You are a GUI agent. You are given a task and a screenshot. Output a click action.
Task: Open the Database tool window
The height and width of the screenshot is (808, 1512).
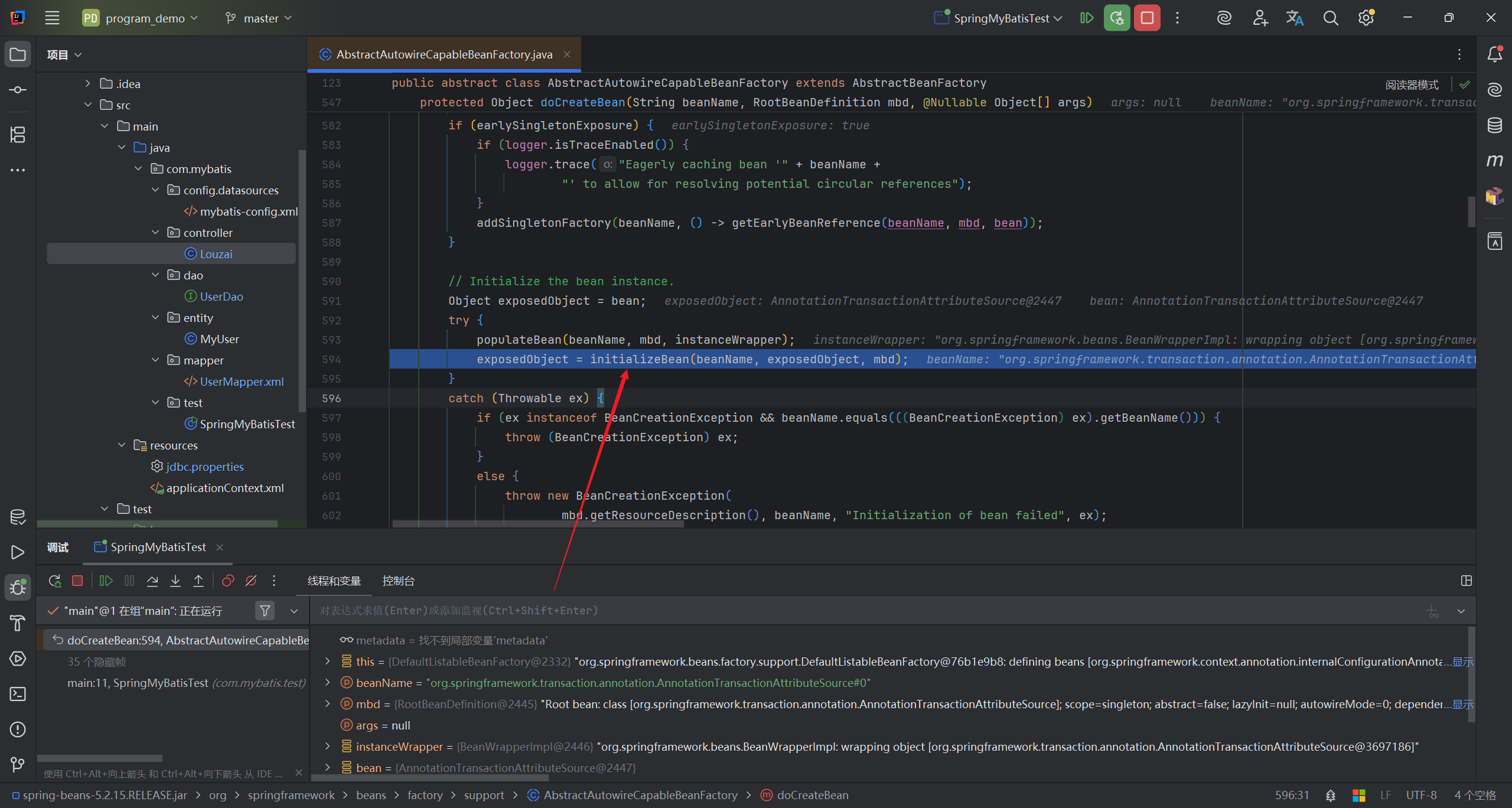1494,125
